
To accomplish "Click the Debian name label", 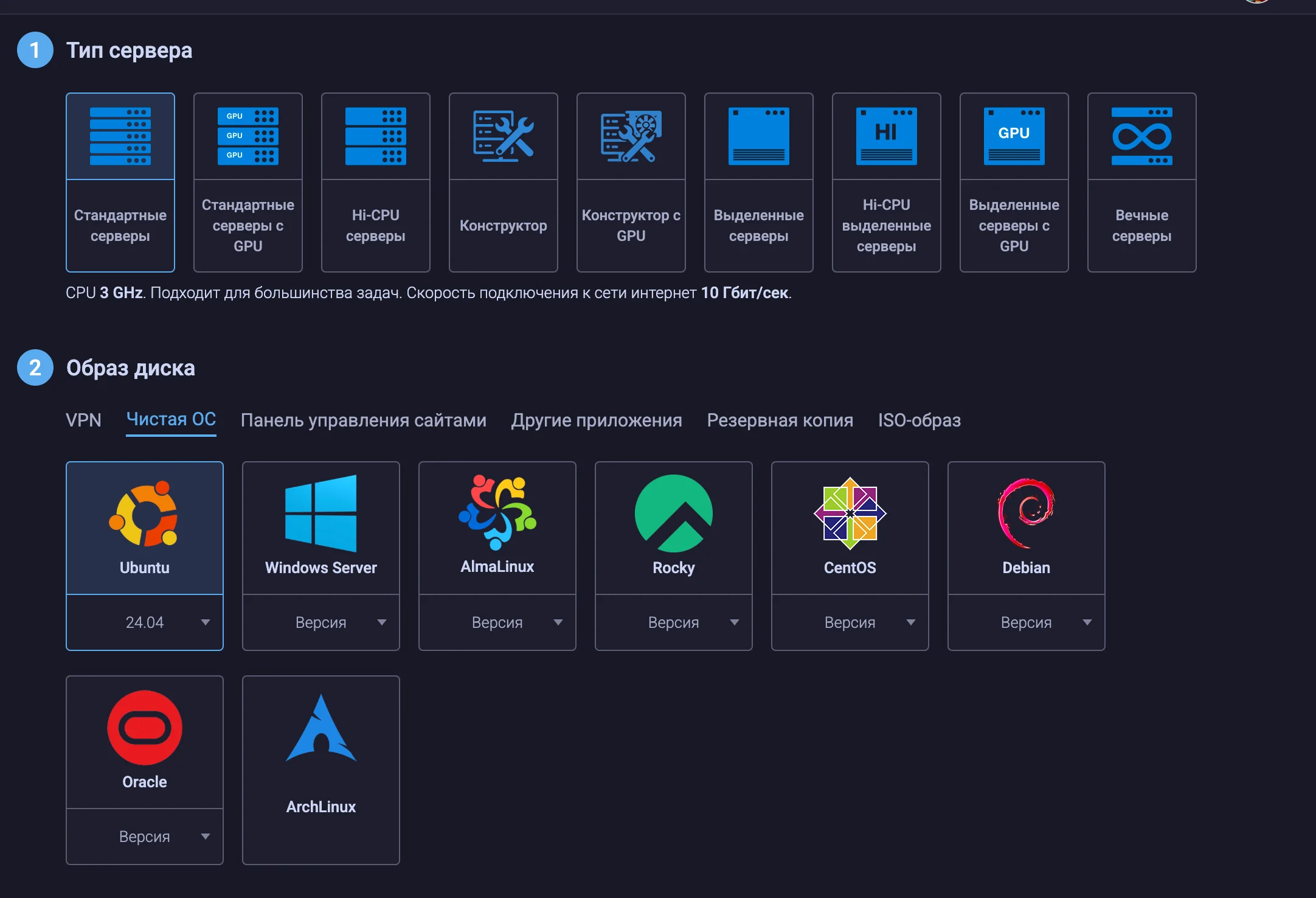I will point(1027,568).
